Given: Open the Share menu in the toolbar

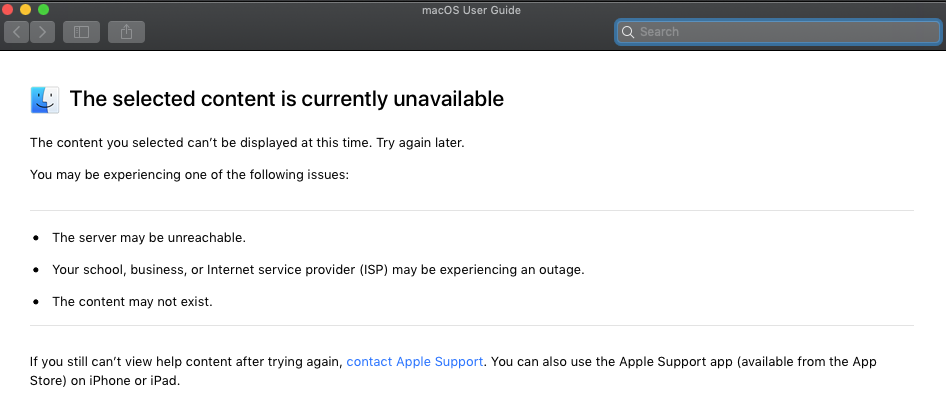Looking at the screenshot, I should coord(126,32).
